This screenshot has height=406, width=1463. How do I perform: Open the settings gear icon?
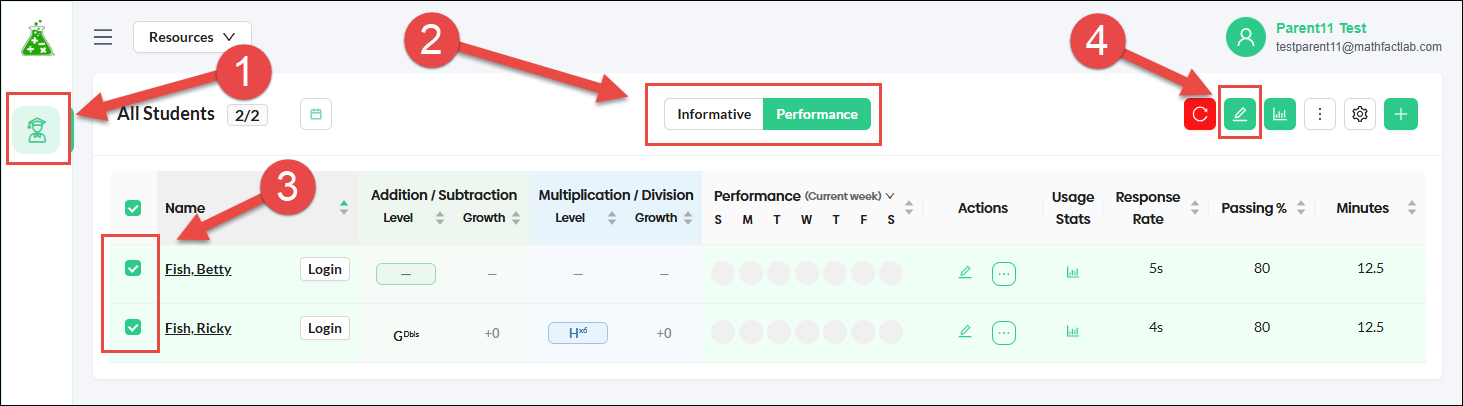click(x=1360, y=114)
